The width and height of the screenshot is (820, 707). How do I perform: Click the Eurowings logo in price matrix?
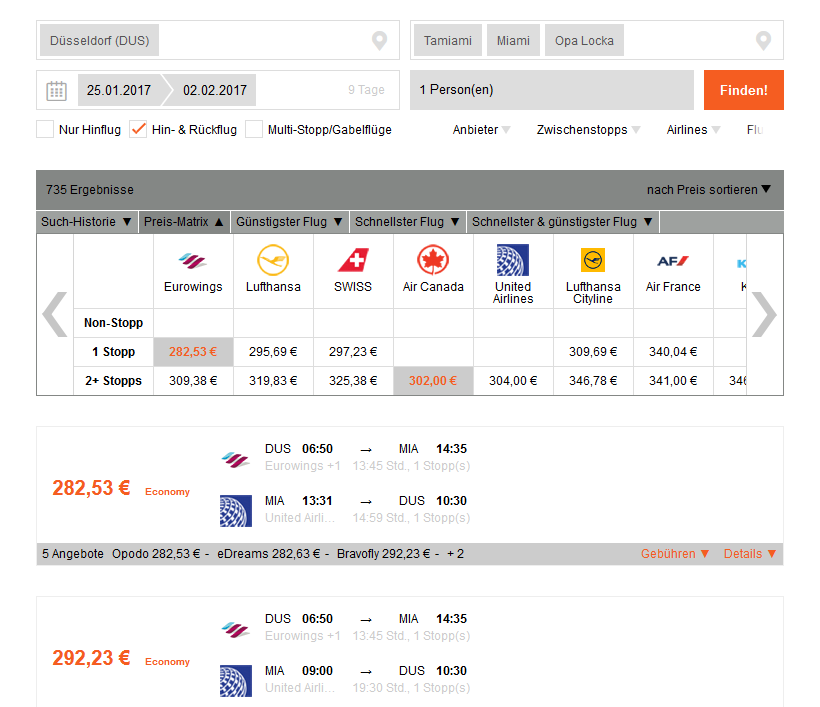(x=193, y=260)
